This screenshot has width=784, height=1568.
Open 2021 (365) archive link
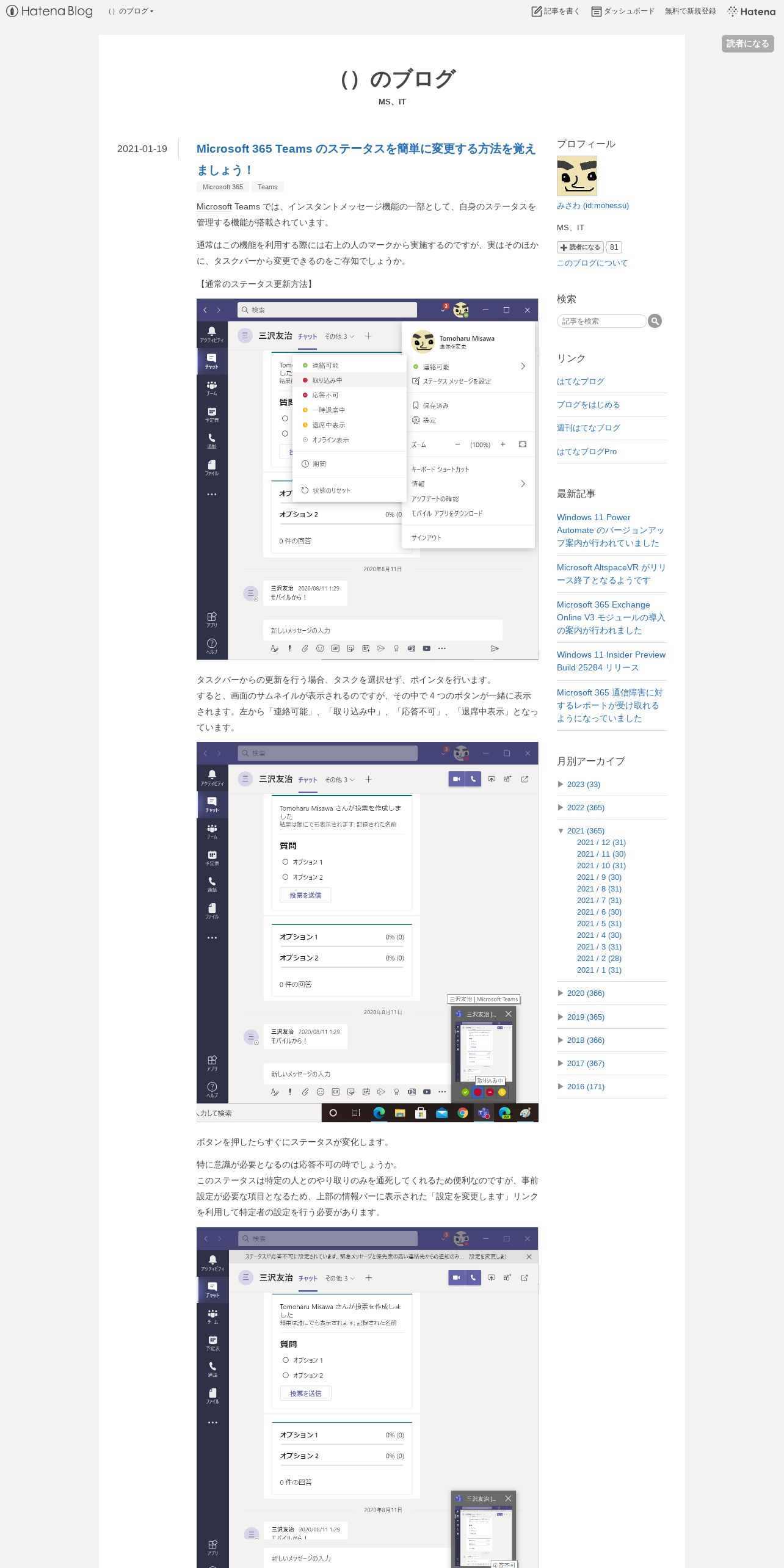[x=586, y=831]
